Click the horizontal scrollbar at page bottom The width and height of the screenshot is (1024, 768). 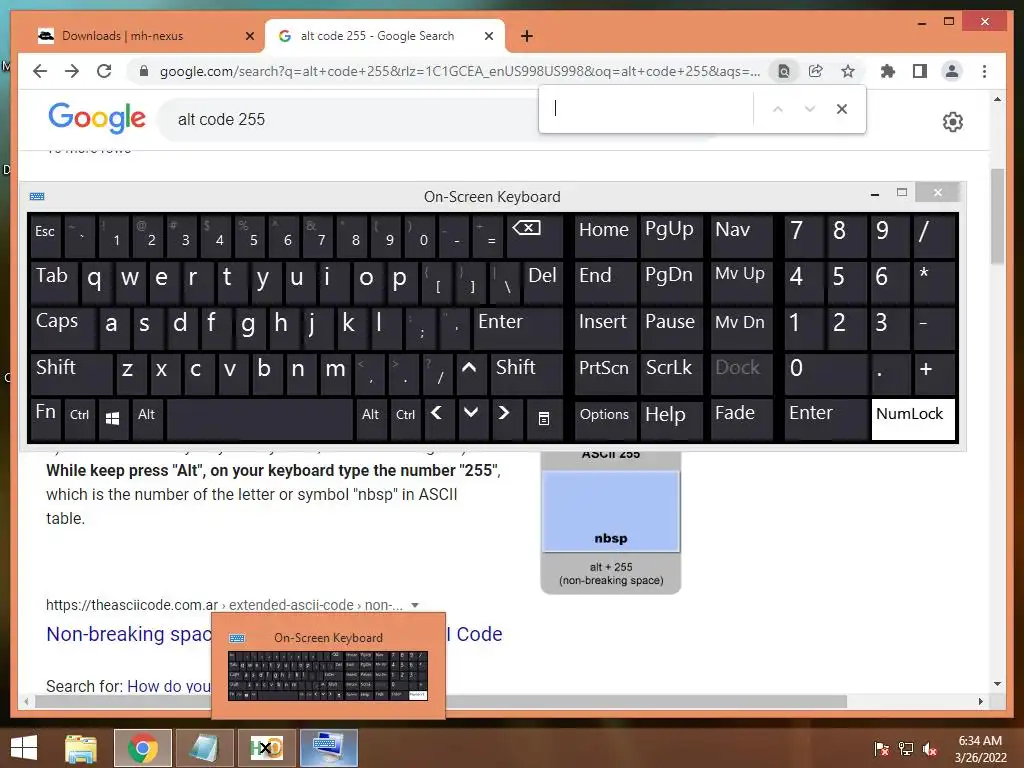441,701
